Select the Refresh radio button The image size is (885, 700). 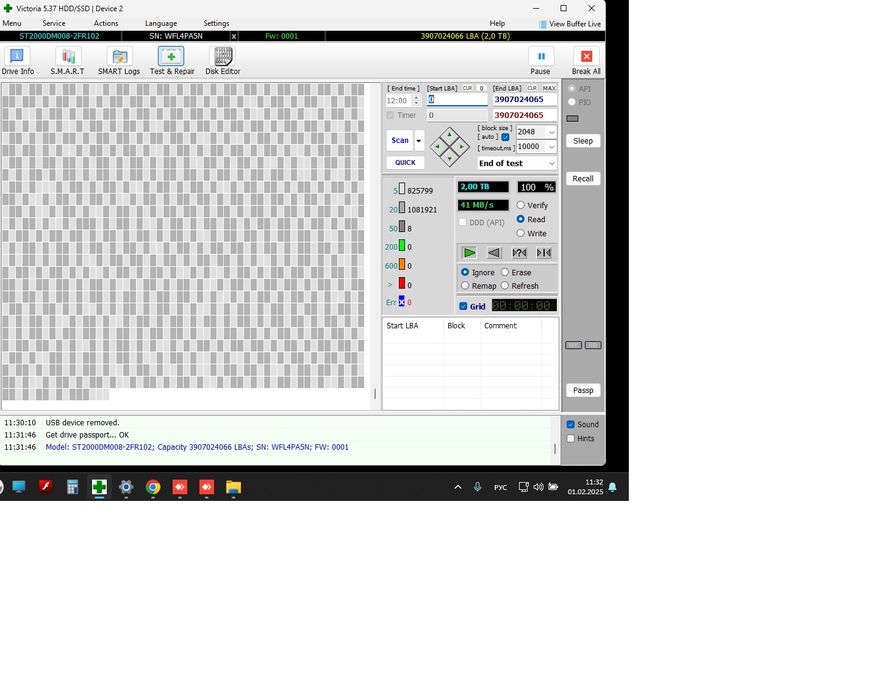(x=505, y=286)
